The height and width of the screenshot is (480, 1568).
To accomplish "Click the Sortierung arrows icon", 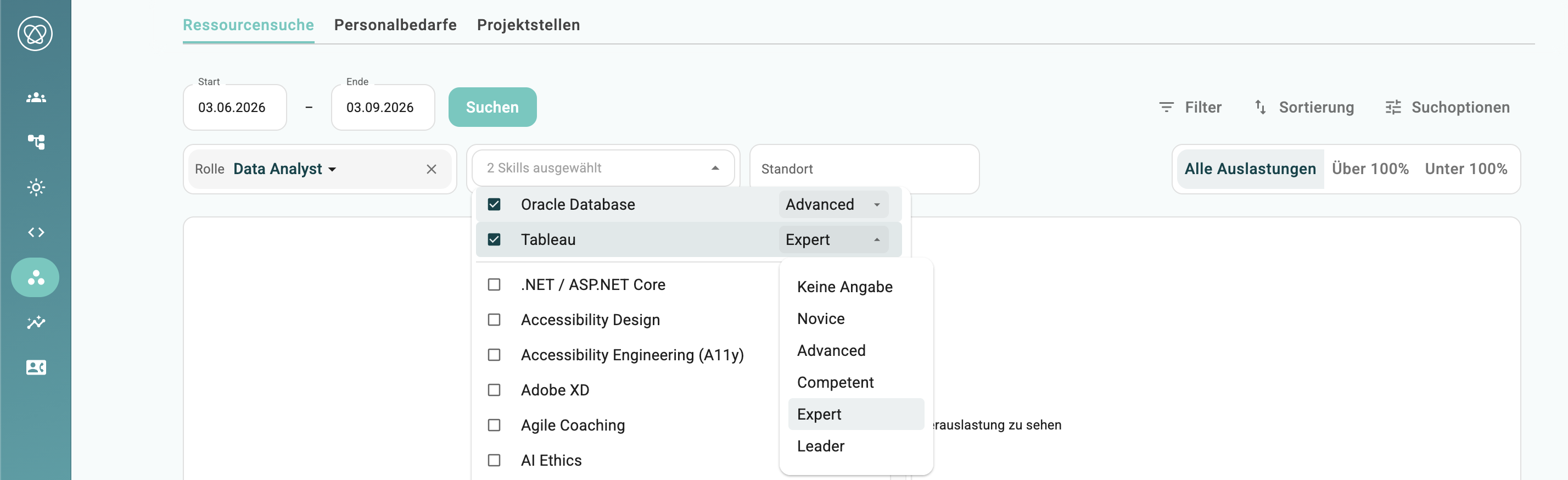I will pyautogui.click(x=1260, y=107).
